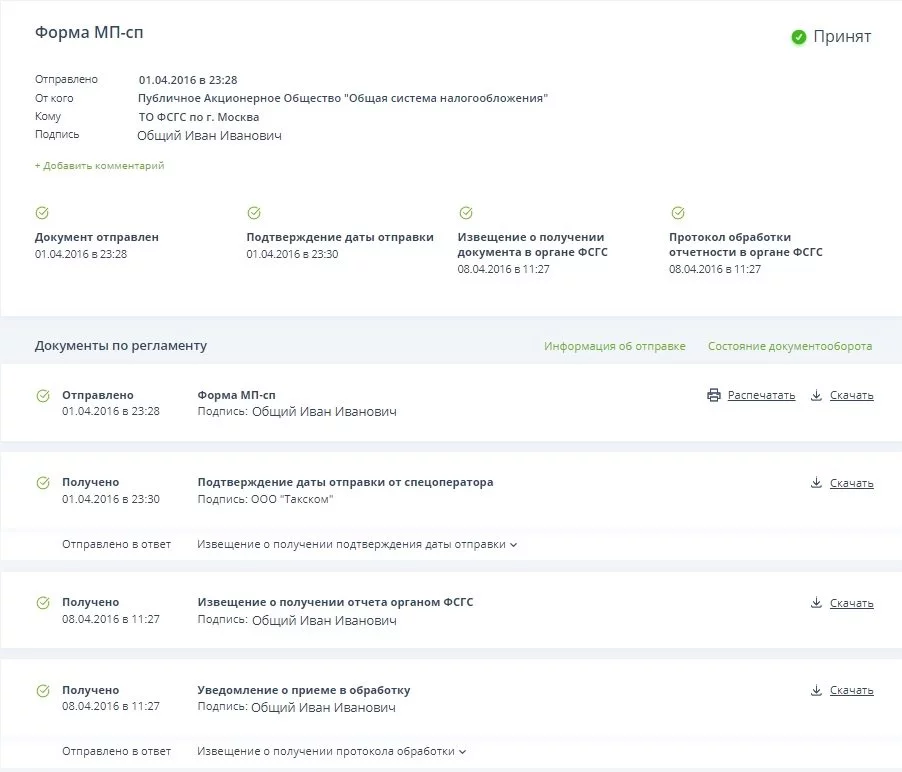The image size is (902, 772).
Task: Select Форма МП-сп document title in list
Action: [x=235, y=395]
